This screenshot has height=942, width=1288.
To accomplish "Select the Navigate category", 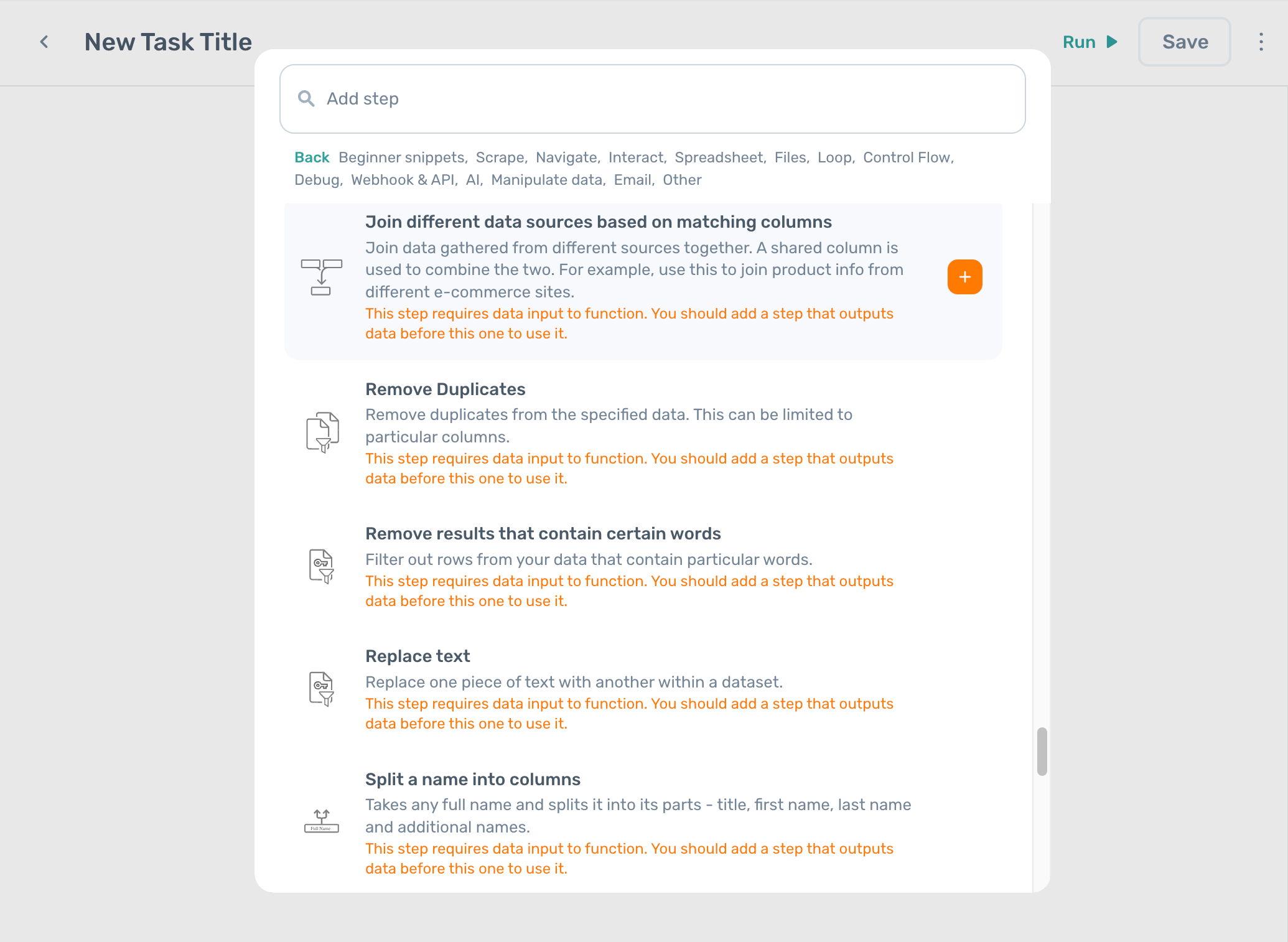I will click(566, 157).
